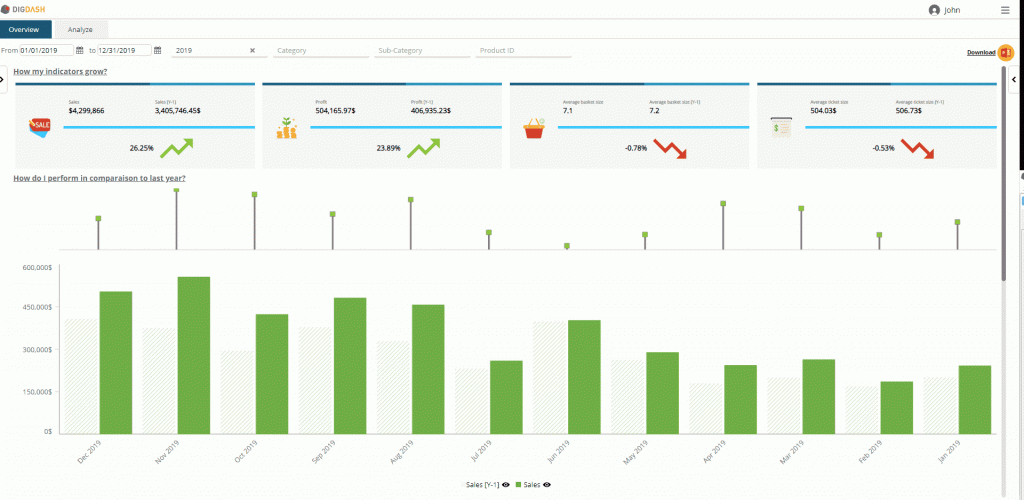Click the Nov 2019 green Sales bar
The height and width of the screenshot is (500, 1024).
(x=194, y=355)
